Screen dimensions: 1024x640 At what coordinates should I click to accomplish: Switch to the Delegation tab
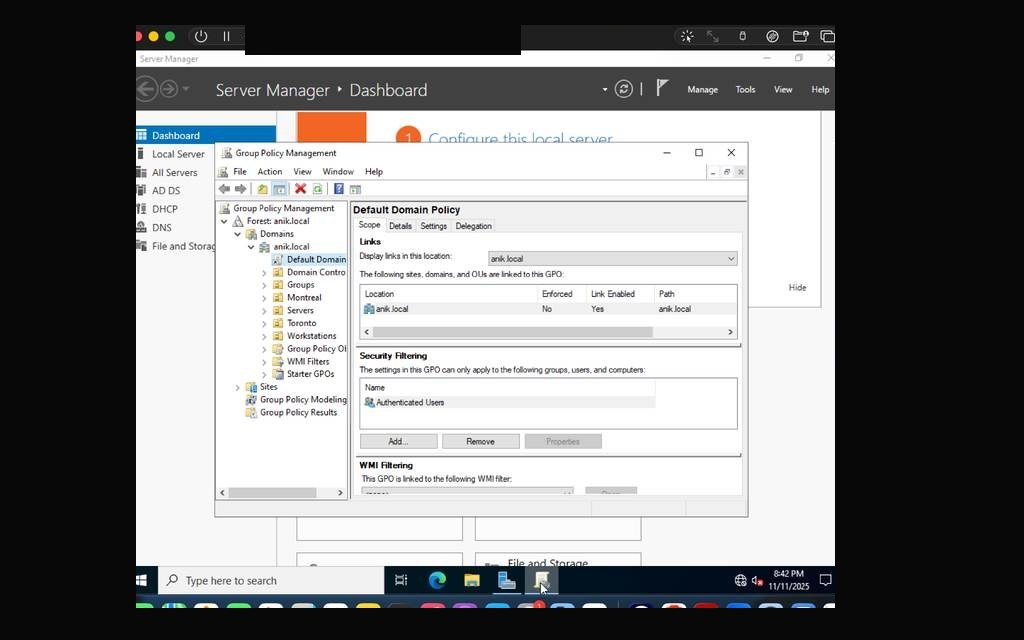(x=473, y=226)
